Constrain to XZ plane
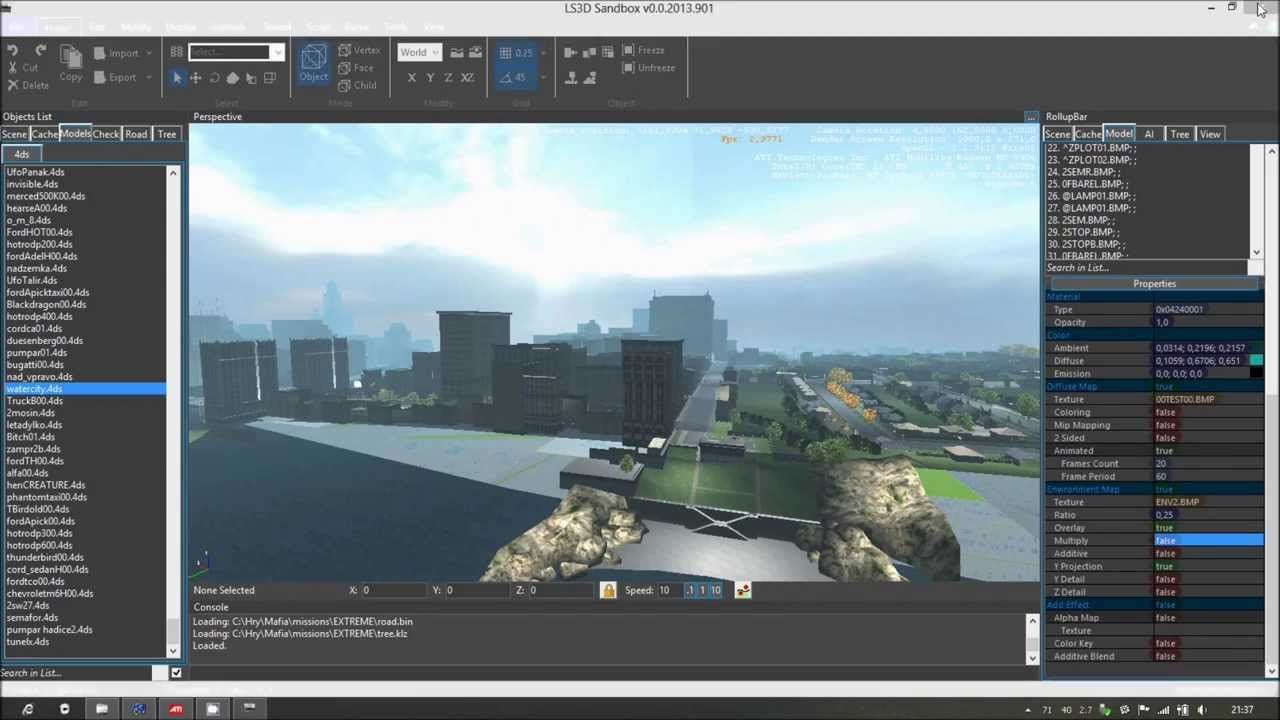1280x720 pixels. click(467, 77)
